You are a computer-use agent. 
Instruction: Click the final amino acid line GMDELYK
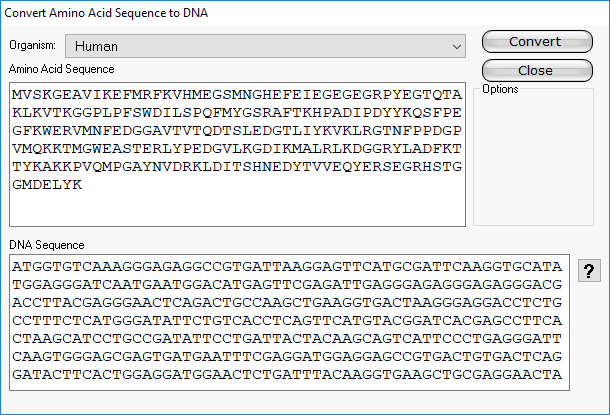(48, 185)
